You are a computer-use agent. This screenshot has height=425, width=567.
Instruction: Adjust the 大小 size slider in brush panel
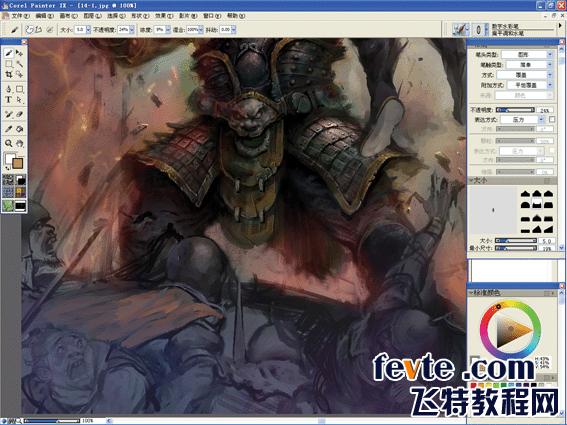[515, 241]
